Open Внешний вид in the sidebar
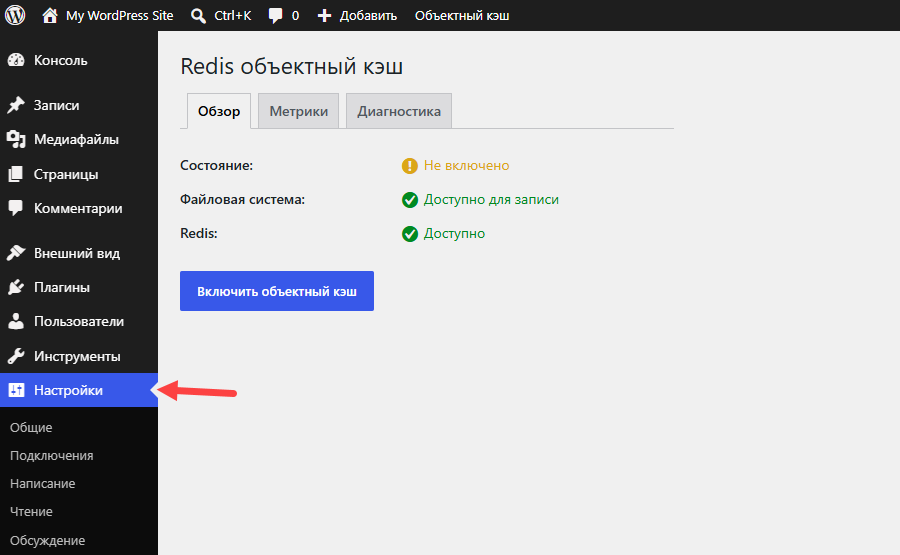 (x=79, y=253)
